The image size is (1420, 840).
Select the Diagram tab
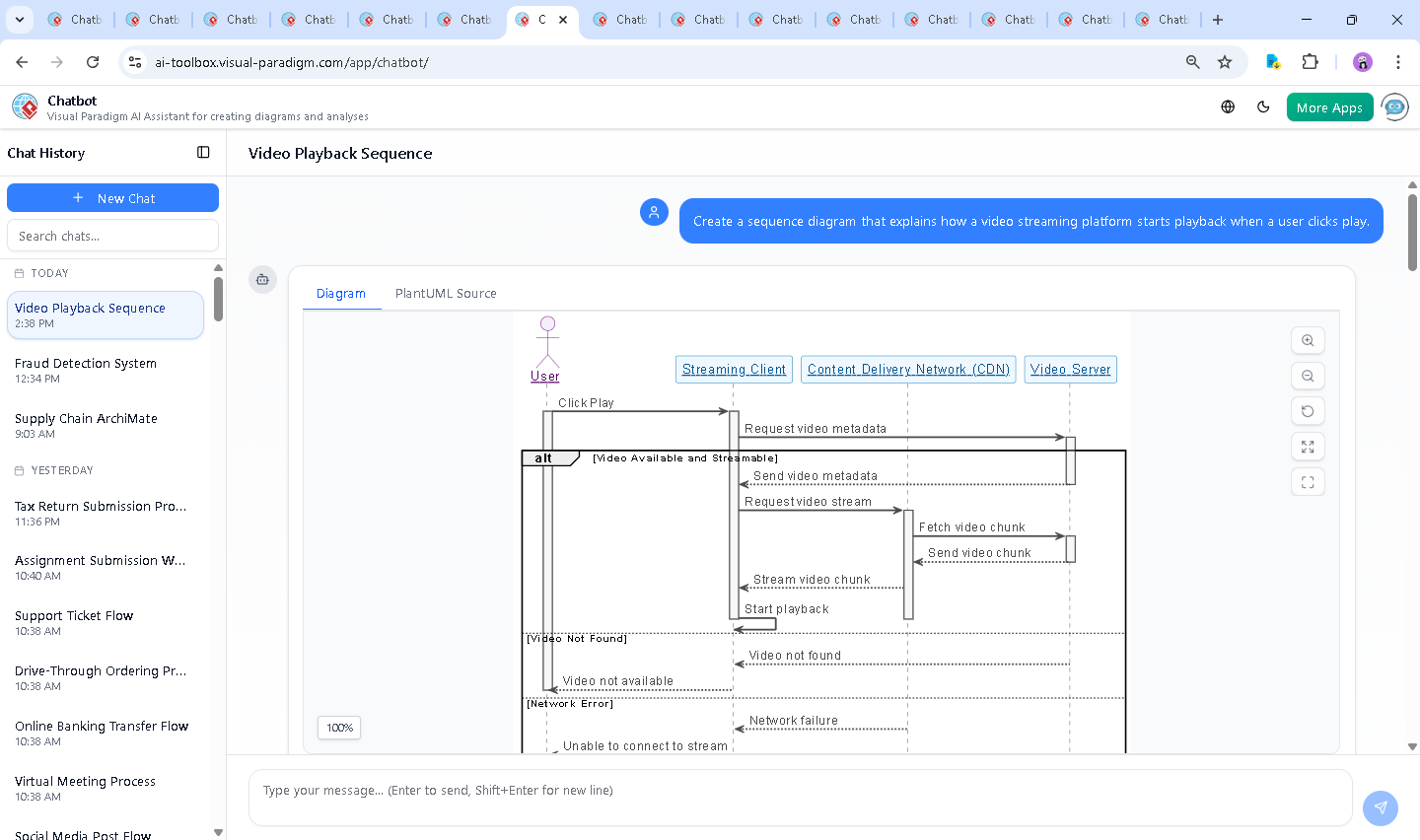tap(340, 294)
